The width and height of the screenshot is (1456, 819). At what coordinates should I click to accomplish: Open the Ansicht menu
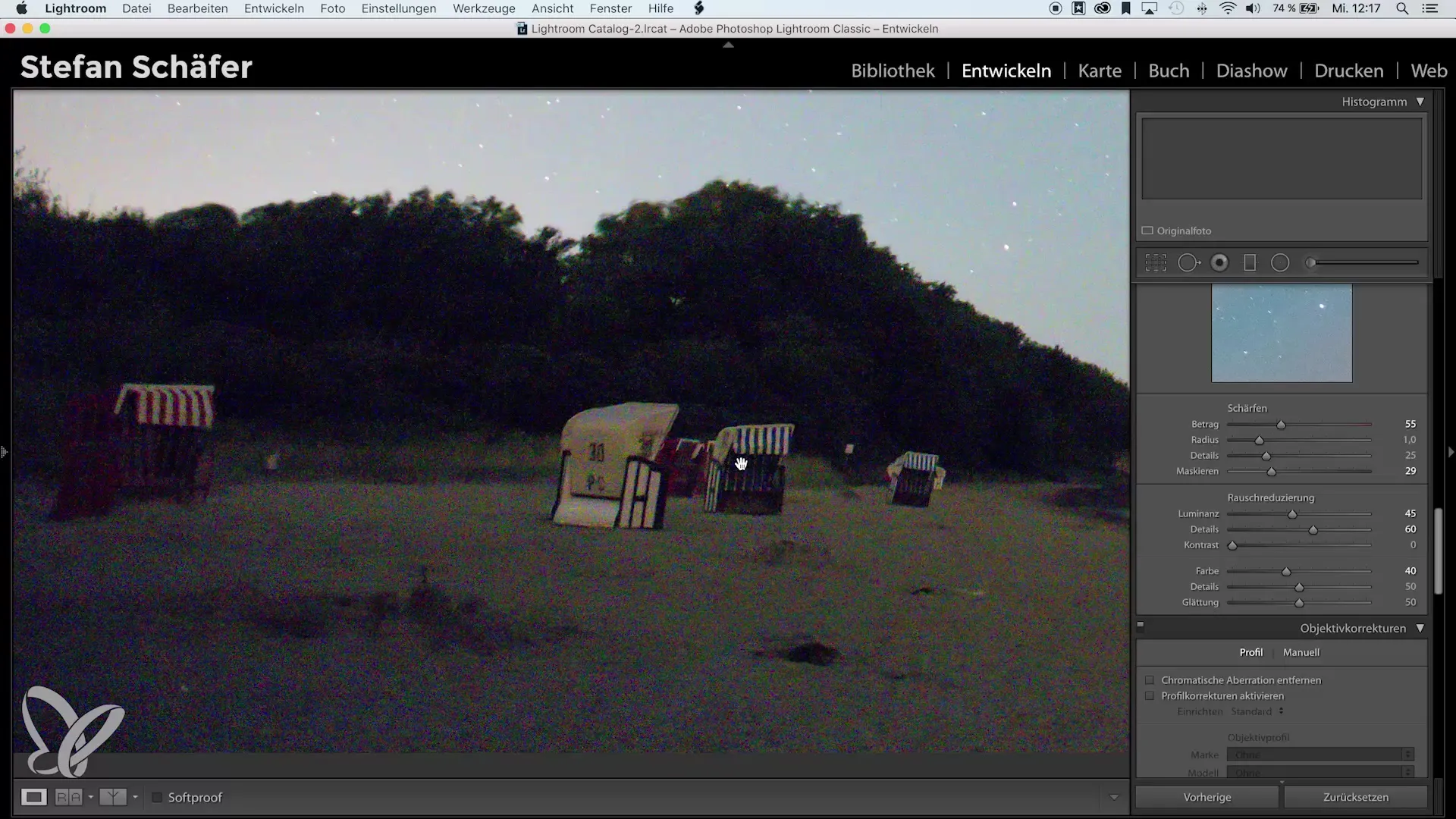pos(552,8)
